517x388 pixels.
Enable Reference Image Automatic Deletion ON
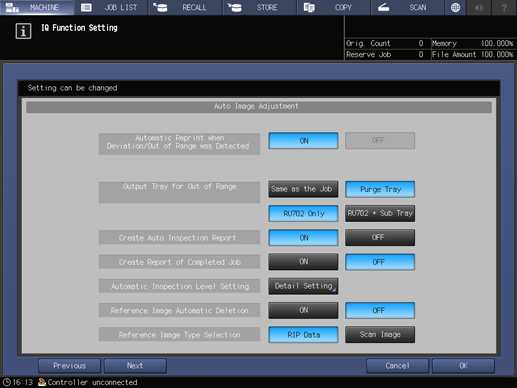tap(303, 310)
